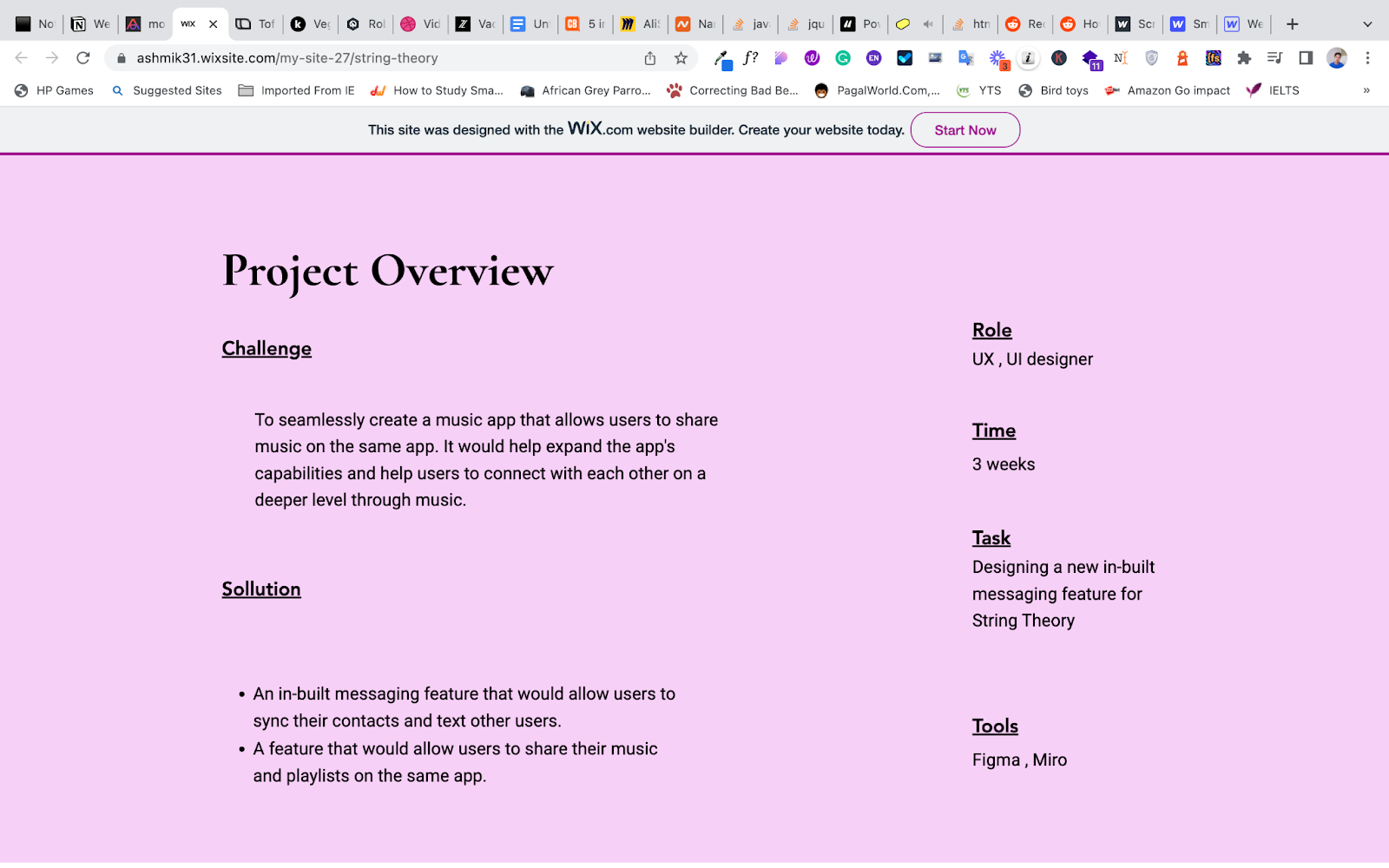
Task: Click the 'Challenge' underlined heading
Action: click(267, 348)
